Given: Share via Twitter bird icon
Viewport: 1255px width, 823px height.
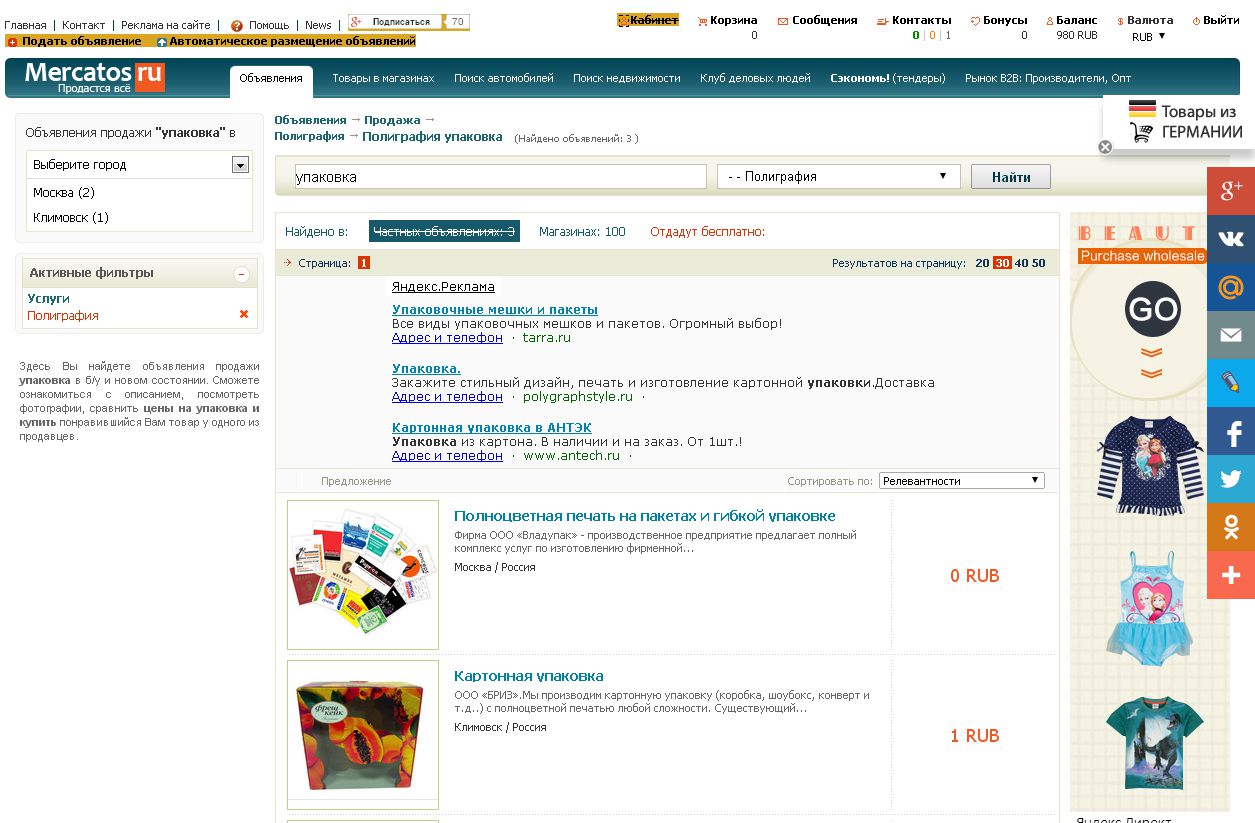Looking at the screenshot, I should 1230,479.
